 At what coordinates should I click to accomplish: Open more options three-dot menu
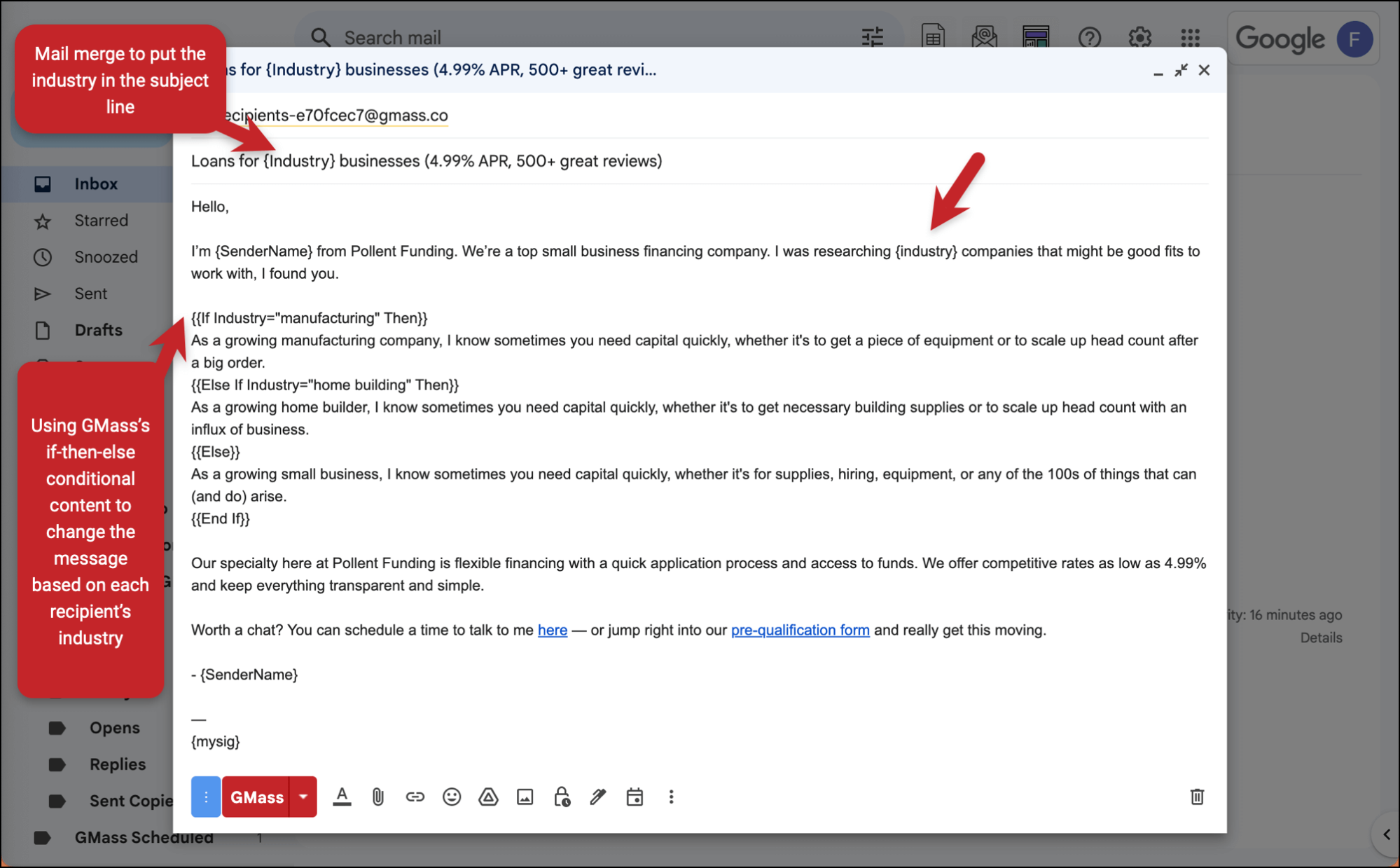(671, 797)
